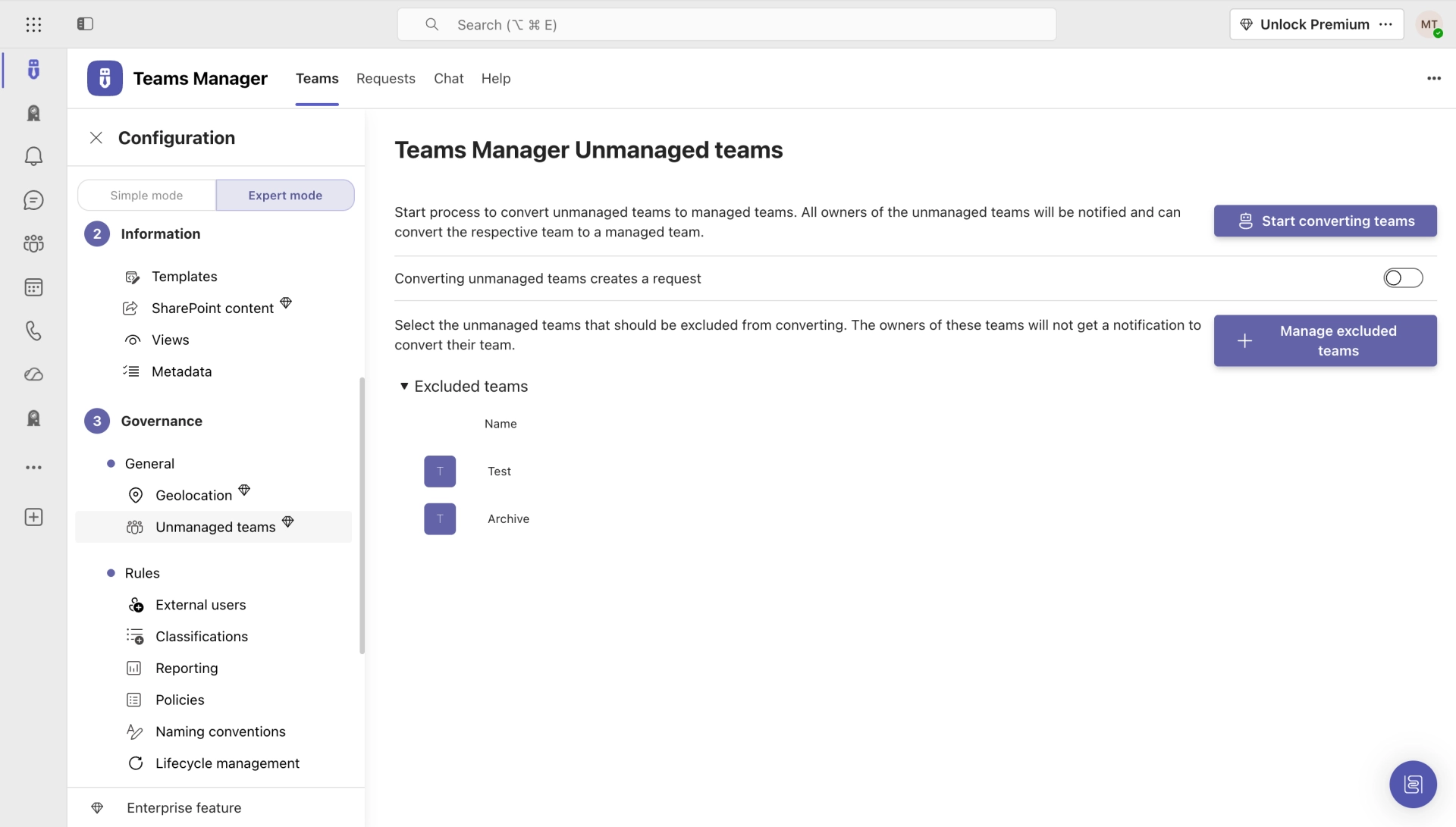Collapse the General group
Screen dimensions: 1456x827
point(149,464)
